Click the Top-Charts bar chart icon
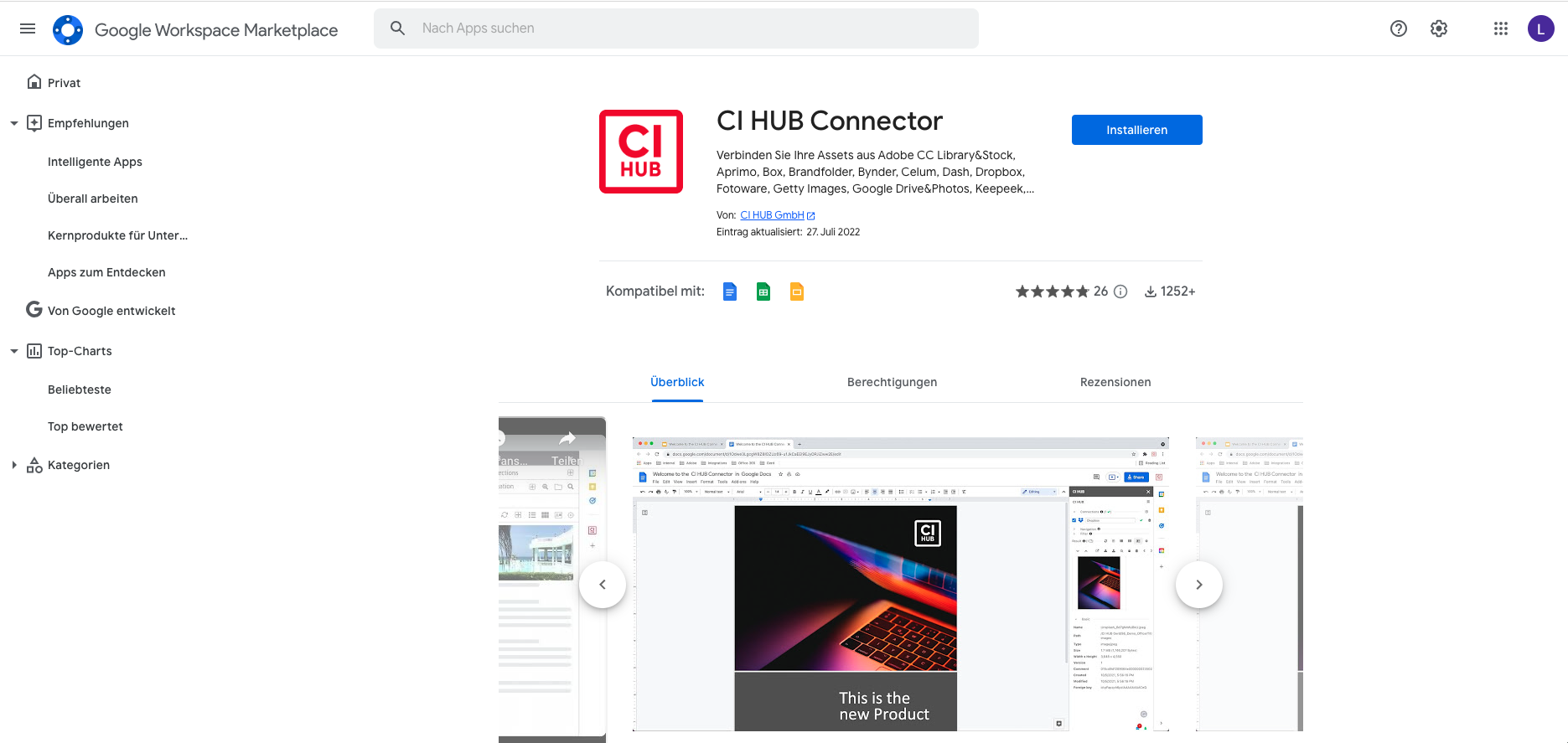 tap(34, 351)
